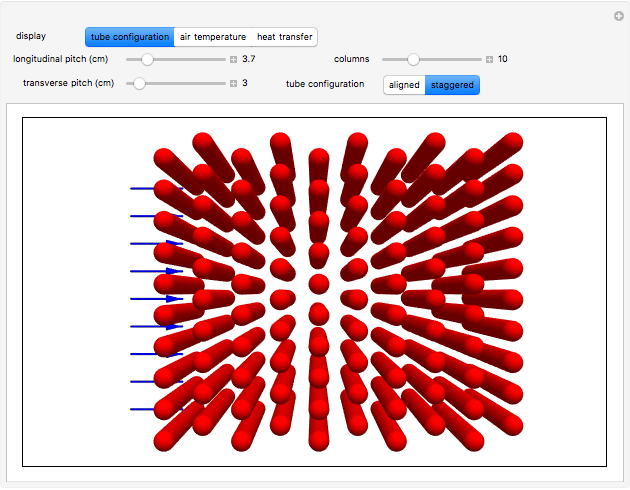The image size is (630, 490).
Task: Expand the columns slider controls
Action: (489, 60)
